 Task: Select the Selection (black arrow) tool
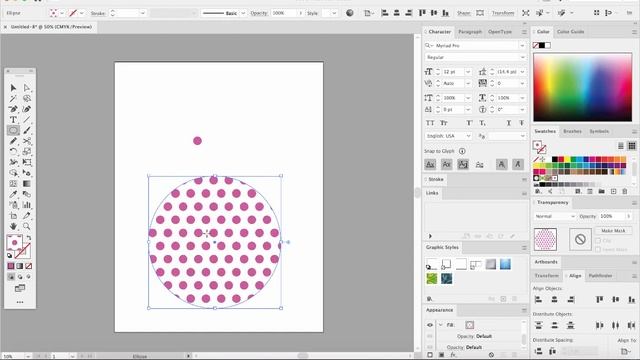13,88
